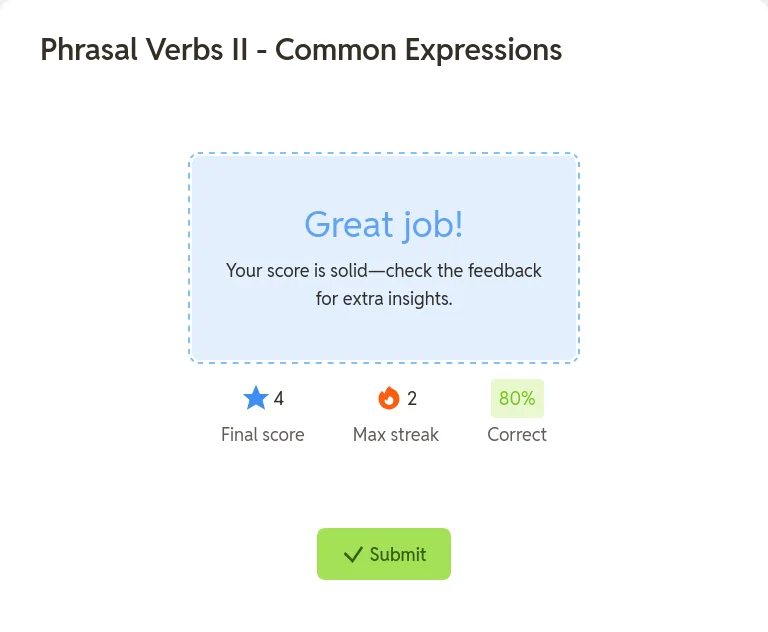Select the Max streak label
768x632 pixels.
[x=396, y=435]
